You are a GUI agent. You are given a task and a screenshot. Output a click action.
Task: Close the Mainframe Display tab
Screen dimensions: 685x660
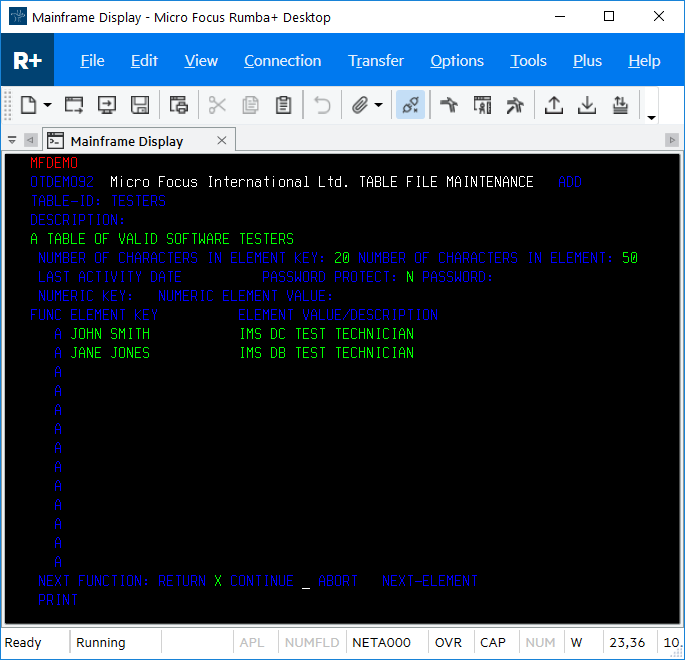click(222, 141)
